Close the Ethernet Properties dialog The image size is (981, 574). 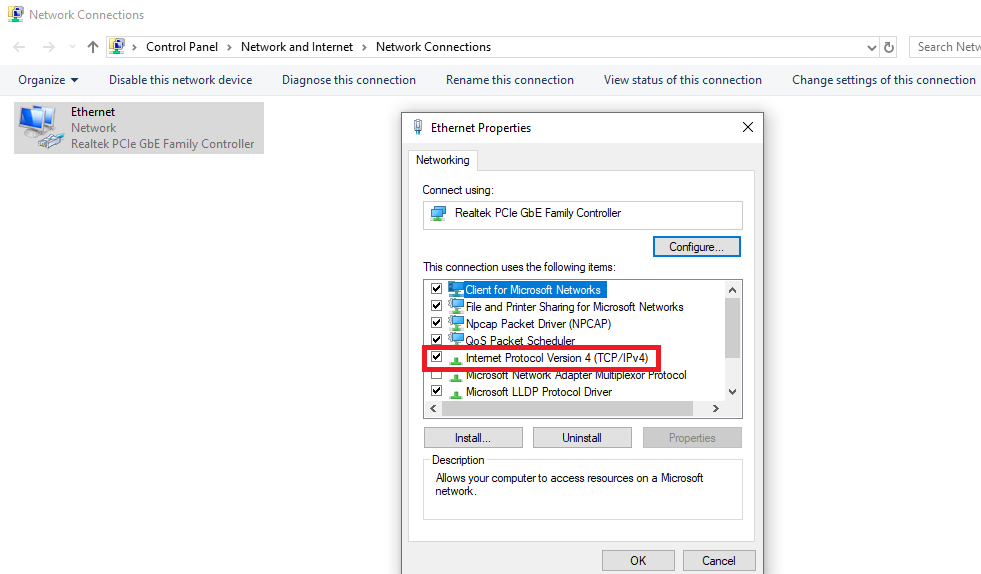[x=748, y=127]
